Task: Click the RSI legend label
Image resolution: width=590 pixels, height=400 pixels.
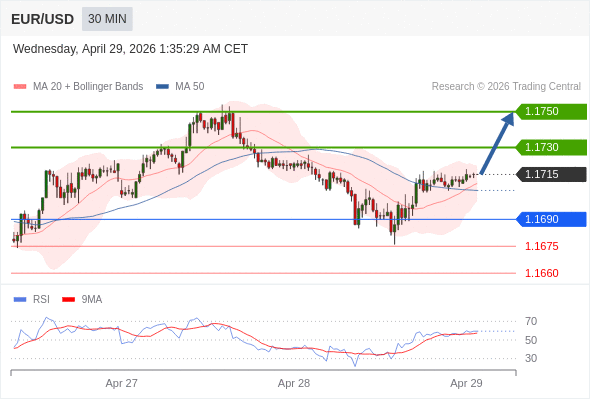Action: tap(41, 300)
